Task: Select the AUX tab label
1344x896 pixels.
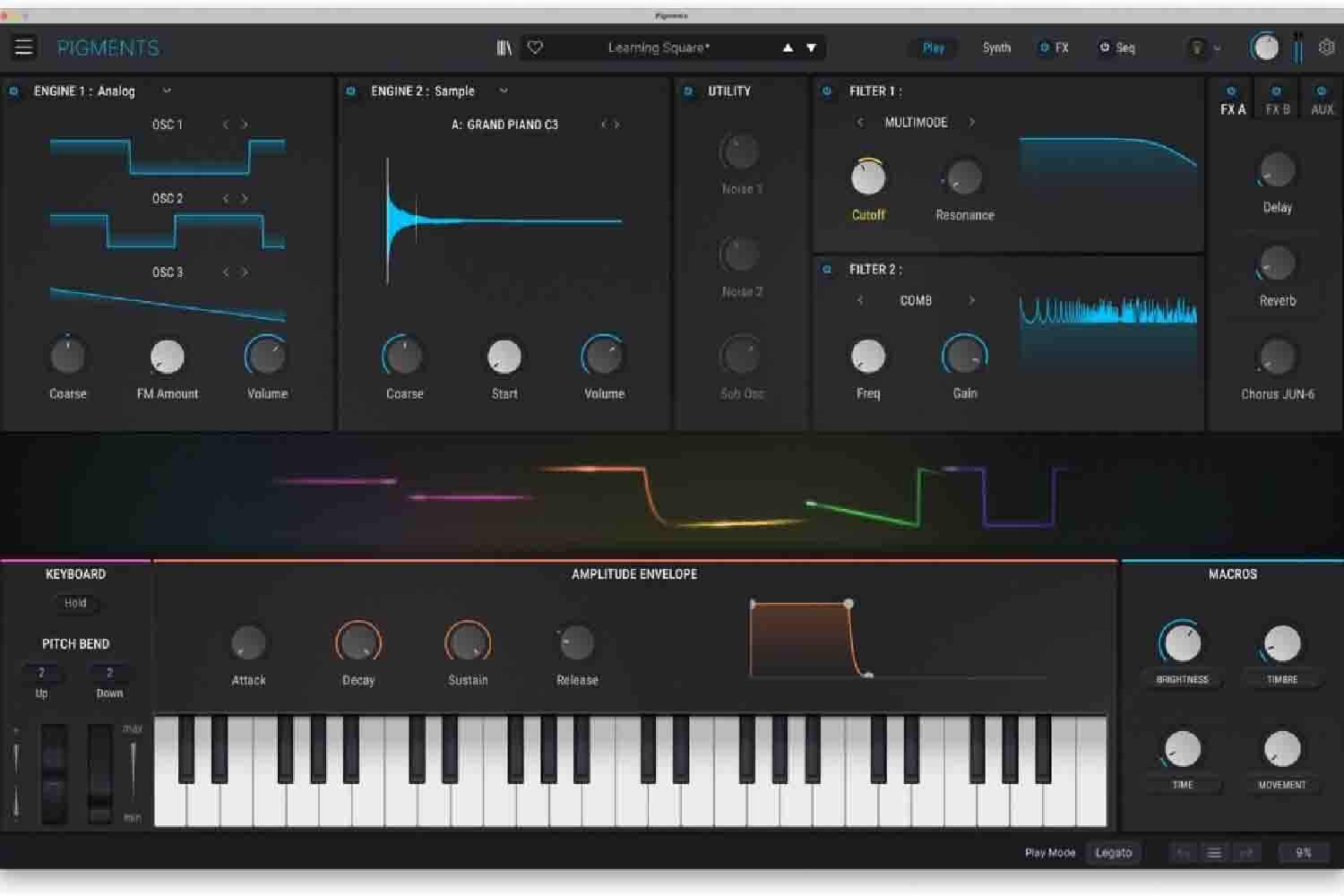Action: [x=1322, y=109]
